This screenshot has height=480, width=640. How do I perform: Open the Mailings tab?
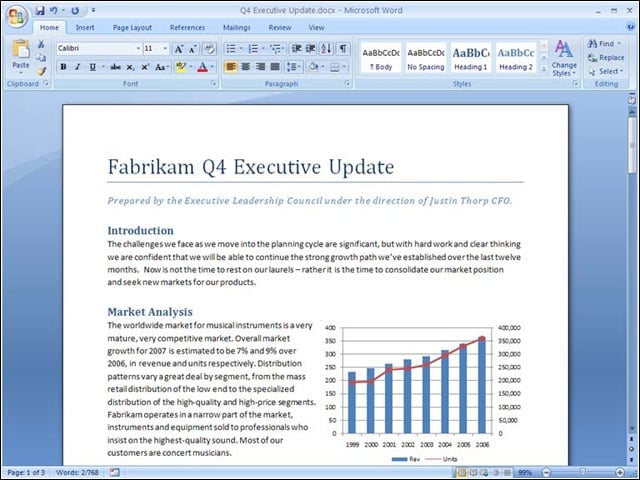237,28
